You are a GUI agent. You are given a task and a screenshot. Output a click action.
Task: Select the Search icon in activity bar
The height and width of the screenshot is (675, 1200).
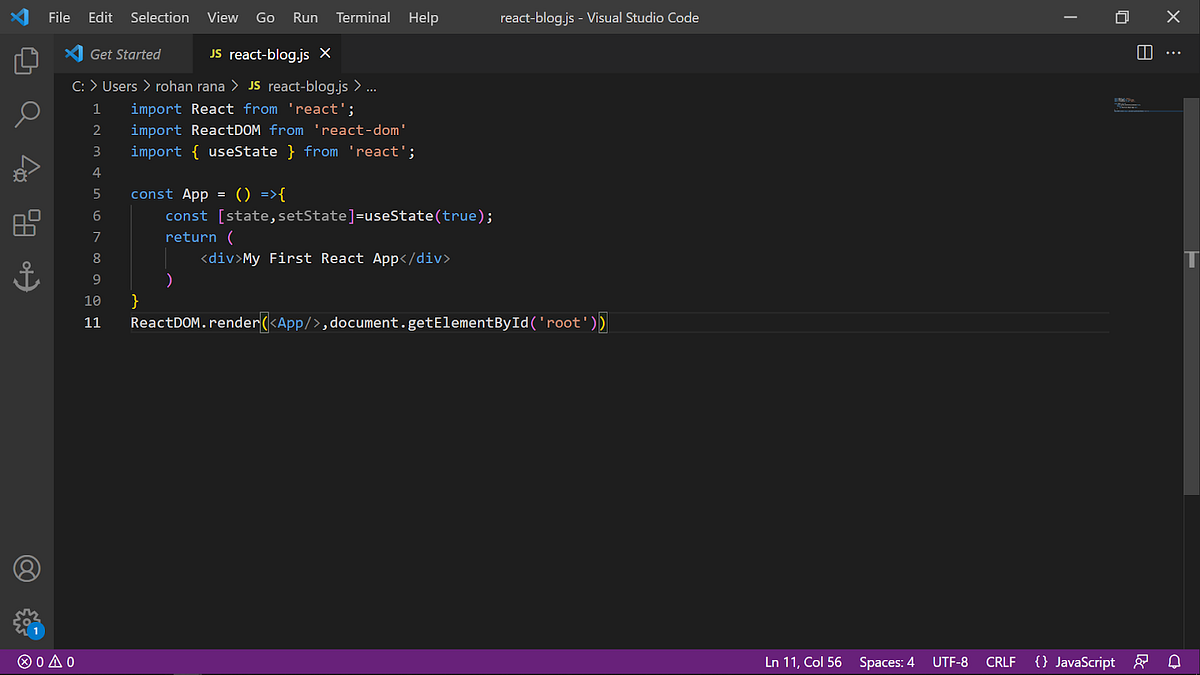point(26,114)
